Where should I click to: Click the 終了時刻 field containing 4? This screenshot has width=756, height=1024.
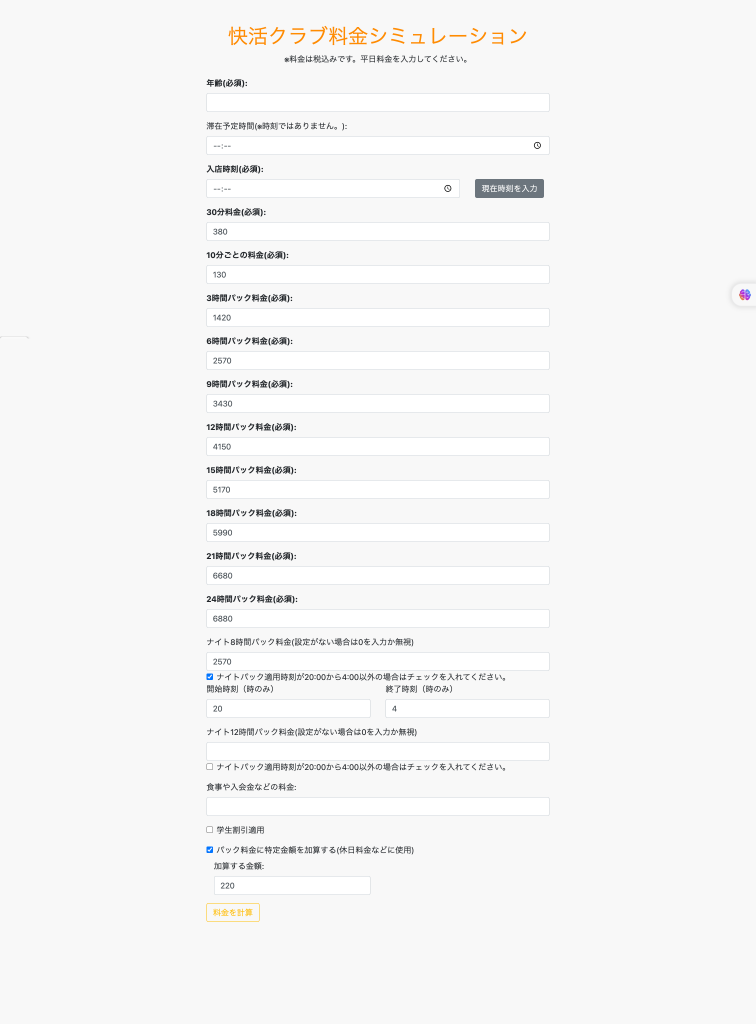tap(467, 709)
